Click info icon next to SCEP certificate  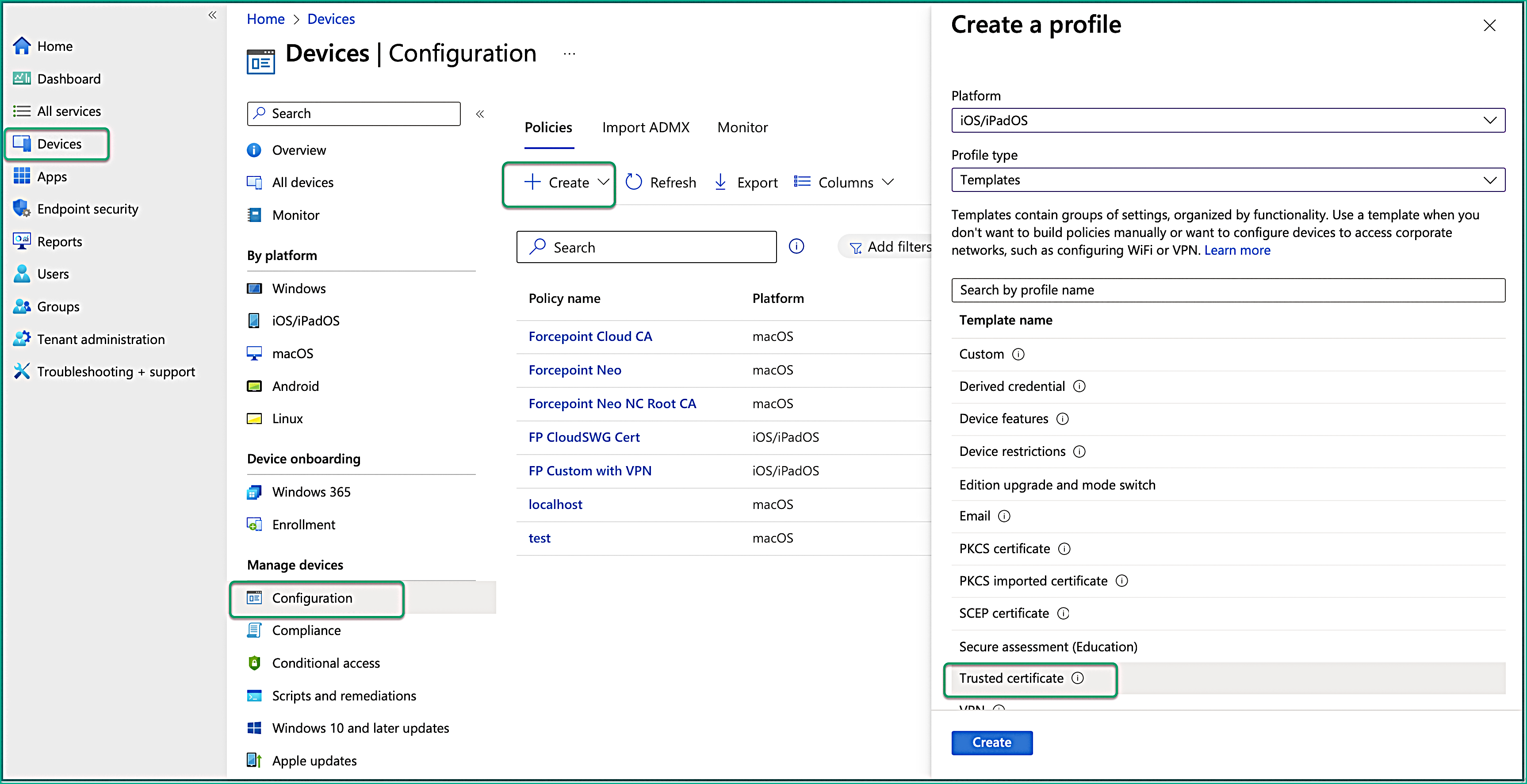pyautogui.click(x=1064, y=613)
